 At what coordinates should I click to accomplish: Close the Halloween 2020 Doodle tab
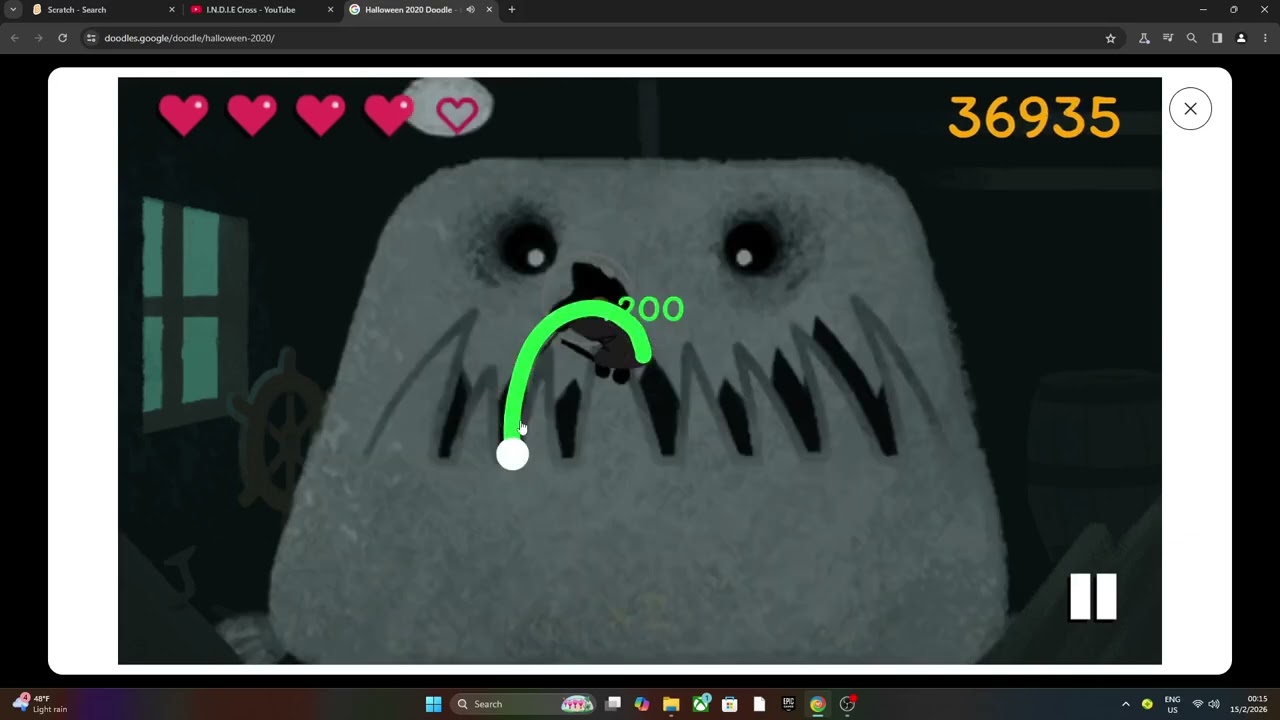[489, 10]
